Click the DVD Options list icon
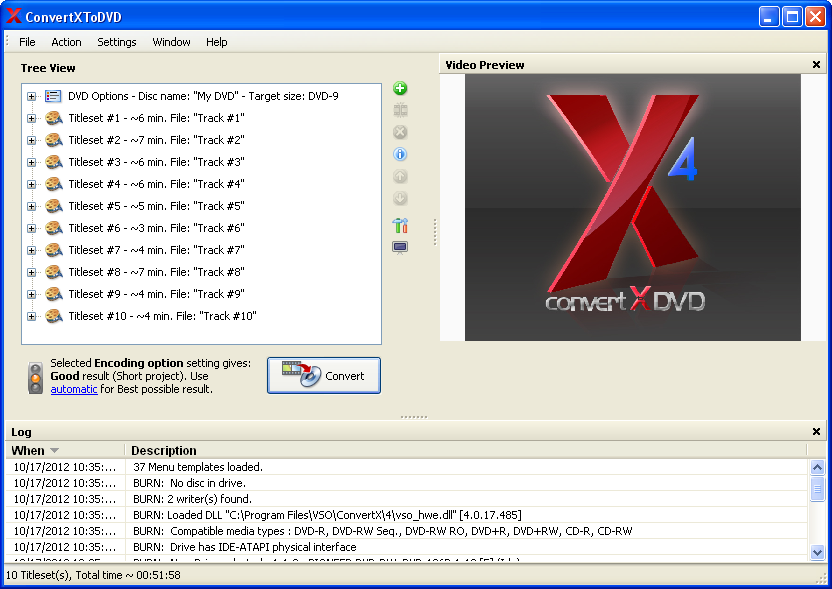The image size is (832, 589). tap(53, 96)
